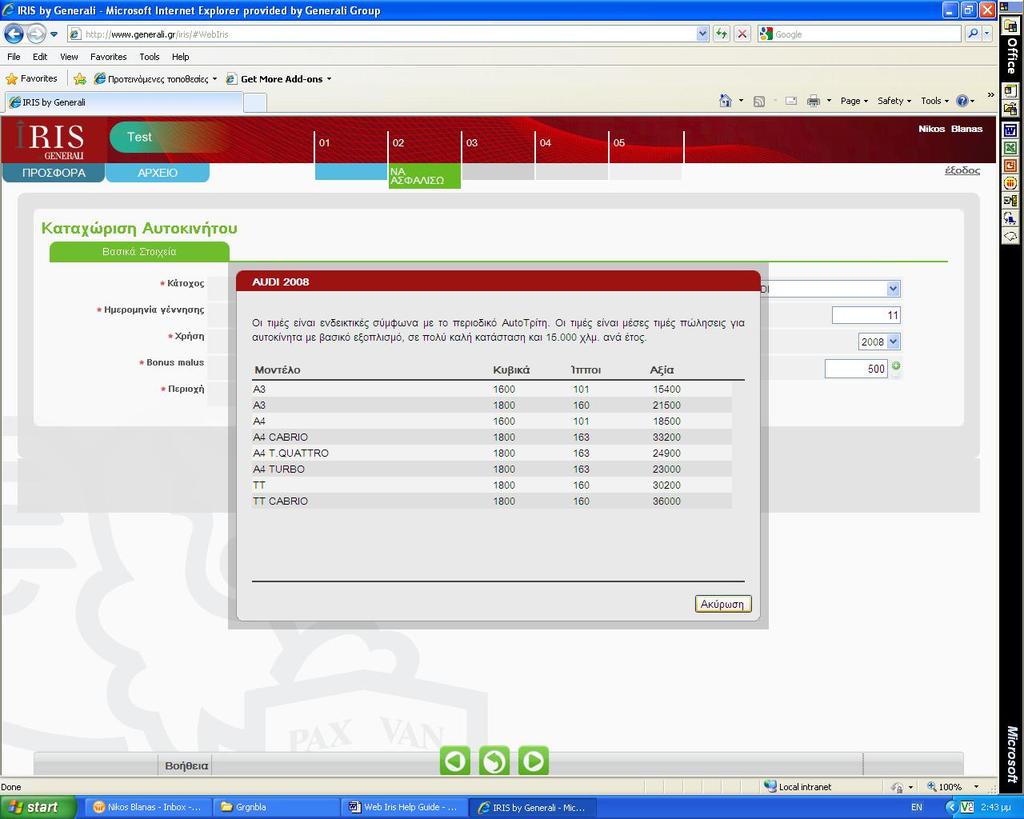Click the browser Forward arrow button
This screenshot has height=819, width=1024.
click(37, 33)
